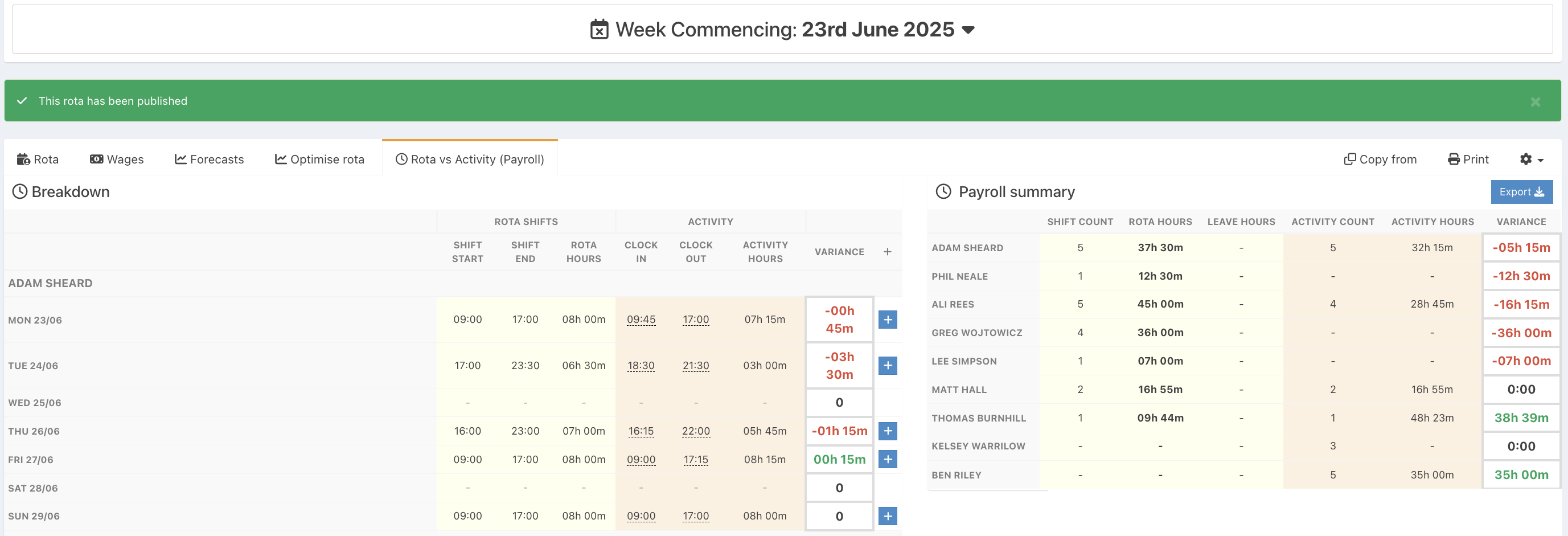Select the Forecasts tab
The image size is (1568, 536).
[x=210, y=159]
